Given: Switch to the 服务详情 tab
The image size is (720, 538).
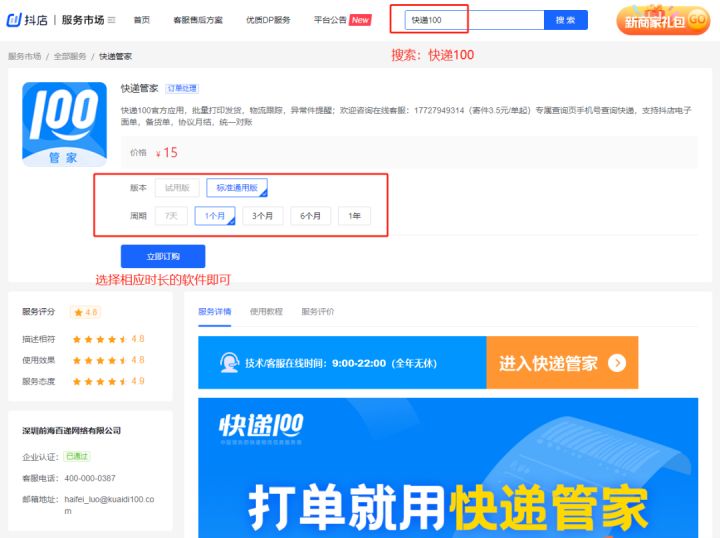Looking at the screenshot, I should pyautogui.click(x=214, y=312).
